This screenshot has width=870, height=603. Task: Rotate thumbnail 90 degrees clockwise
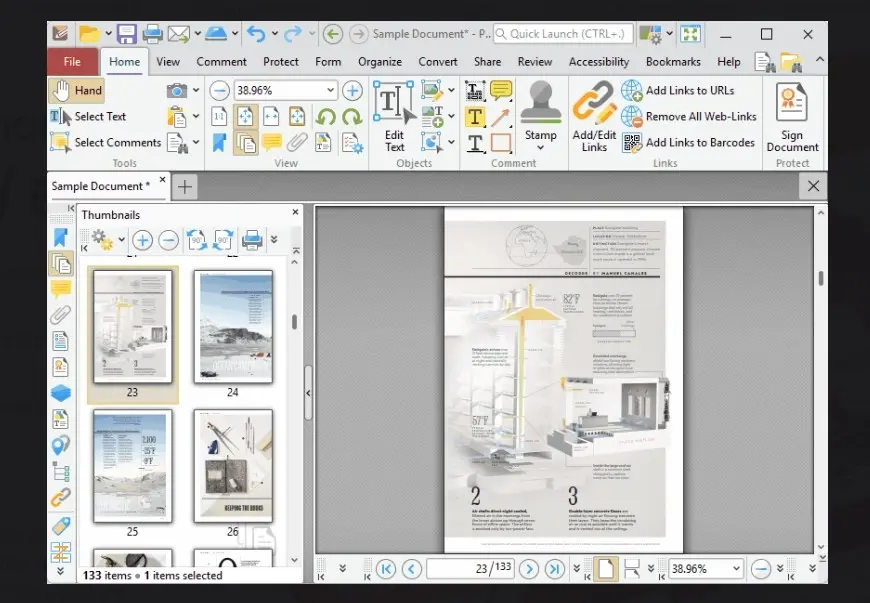coord(224,240)
